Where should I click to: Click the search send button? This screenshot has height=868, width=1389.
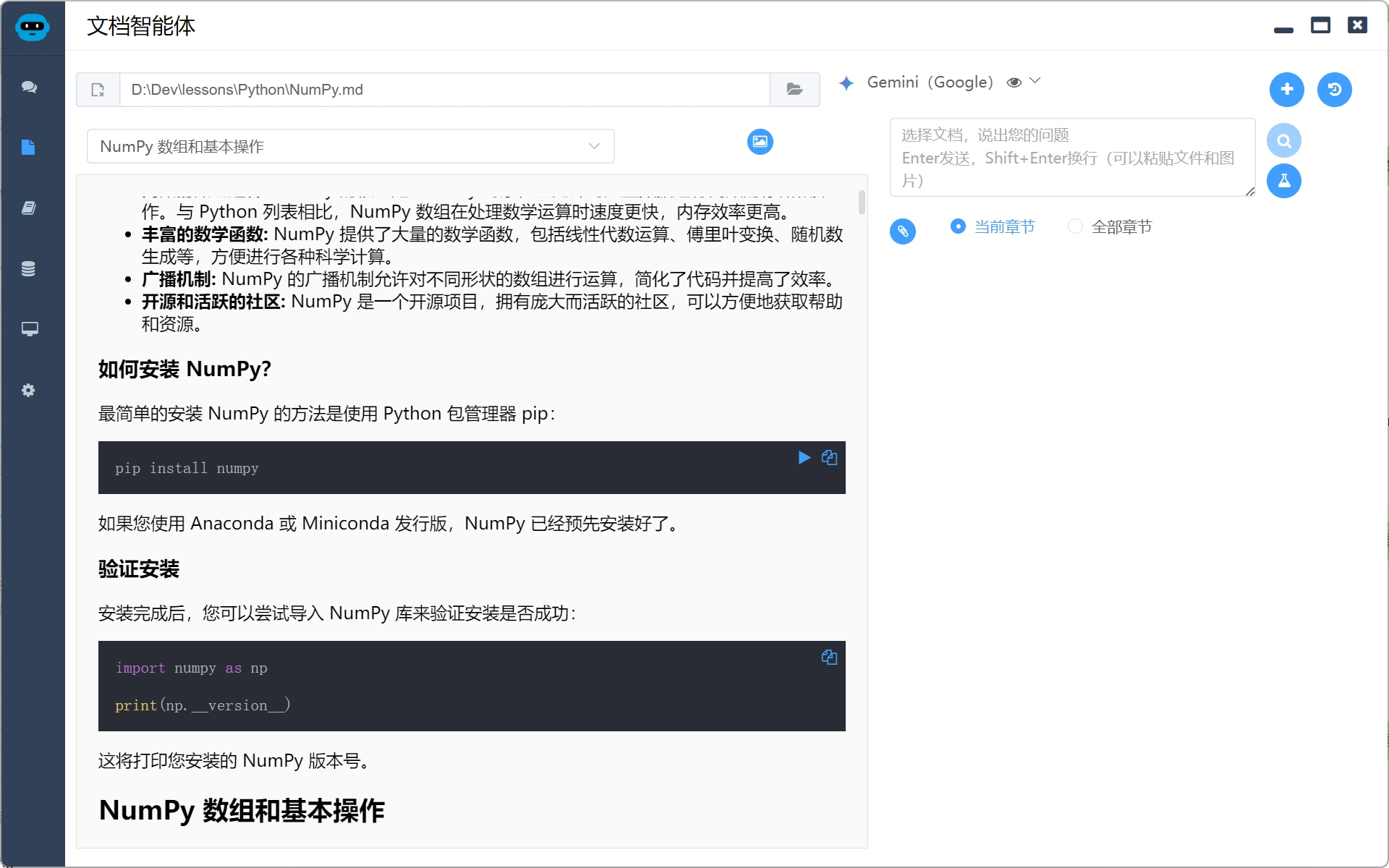(x=1283, y=141)
